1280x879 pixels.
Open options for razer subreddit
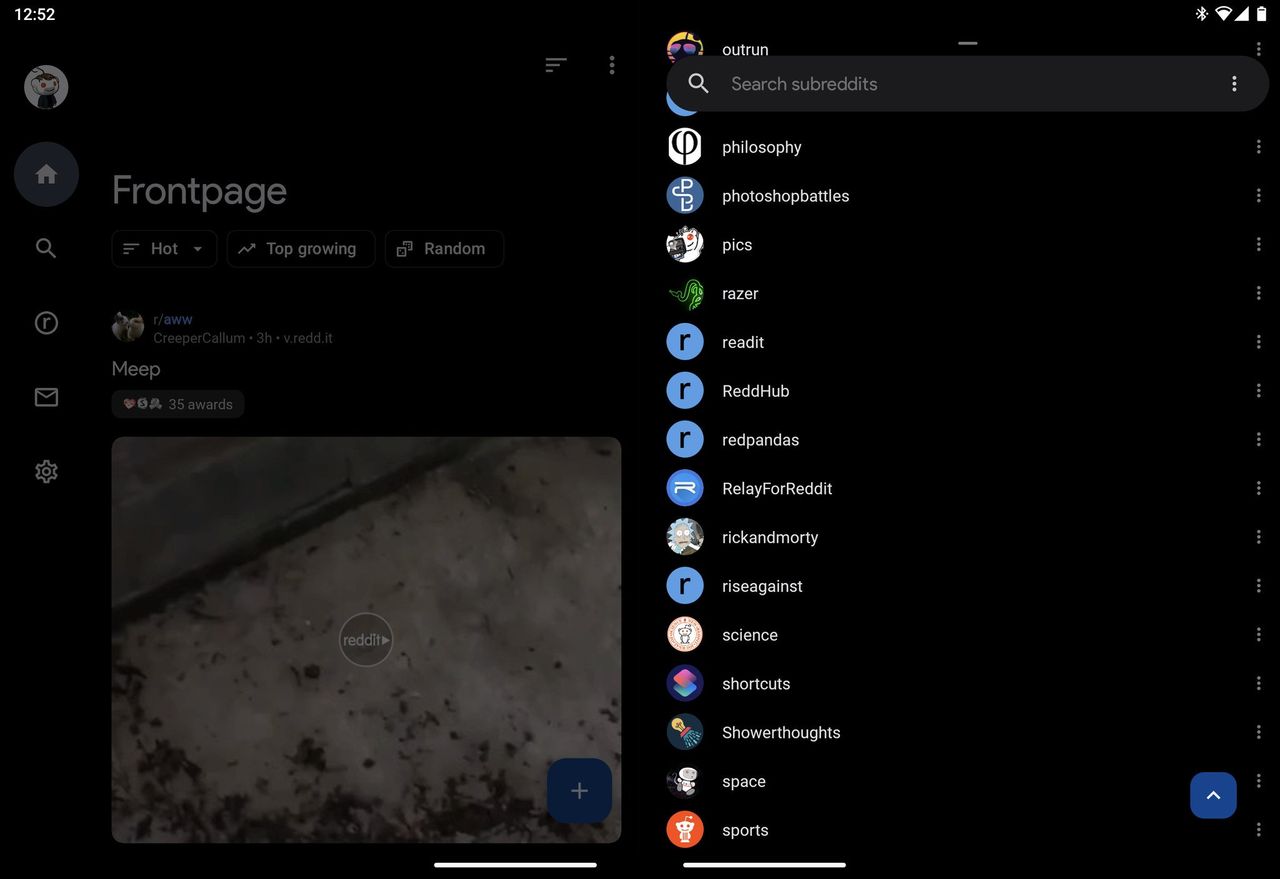[1258, 293]
